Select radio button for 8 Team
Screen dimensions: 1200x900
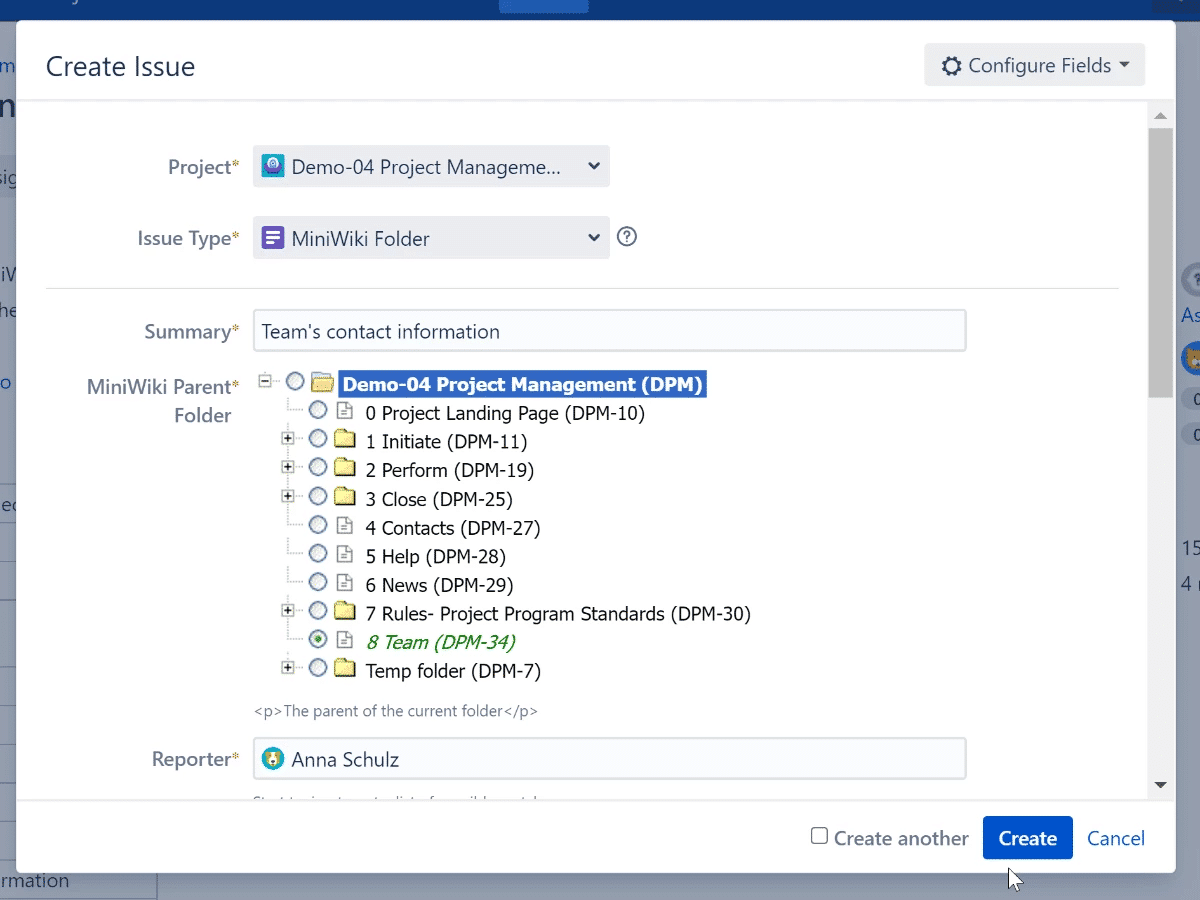point(318,639)
